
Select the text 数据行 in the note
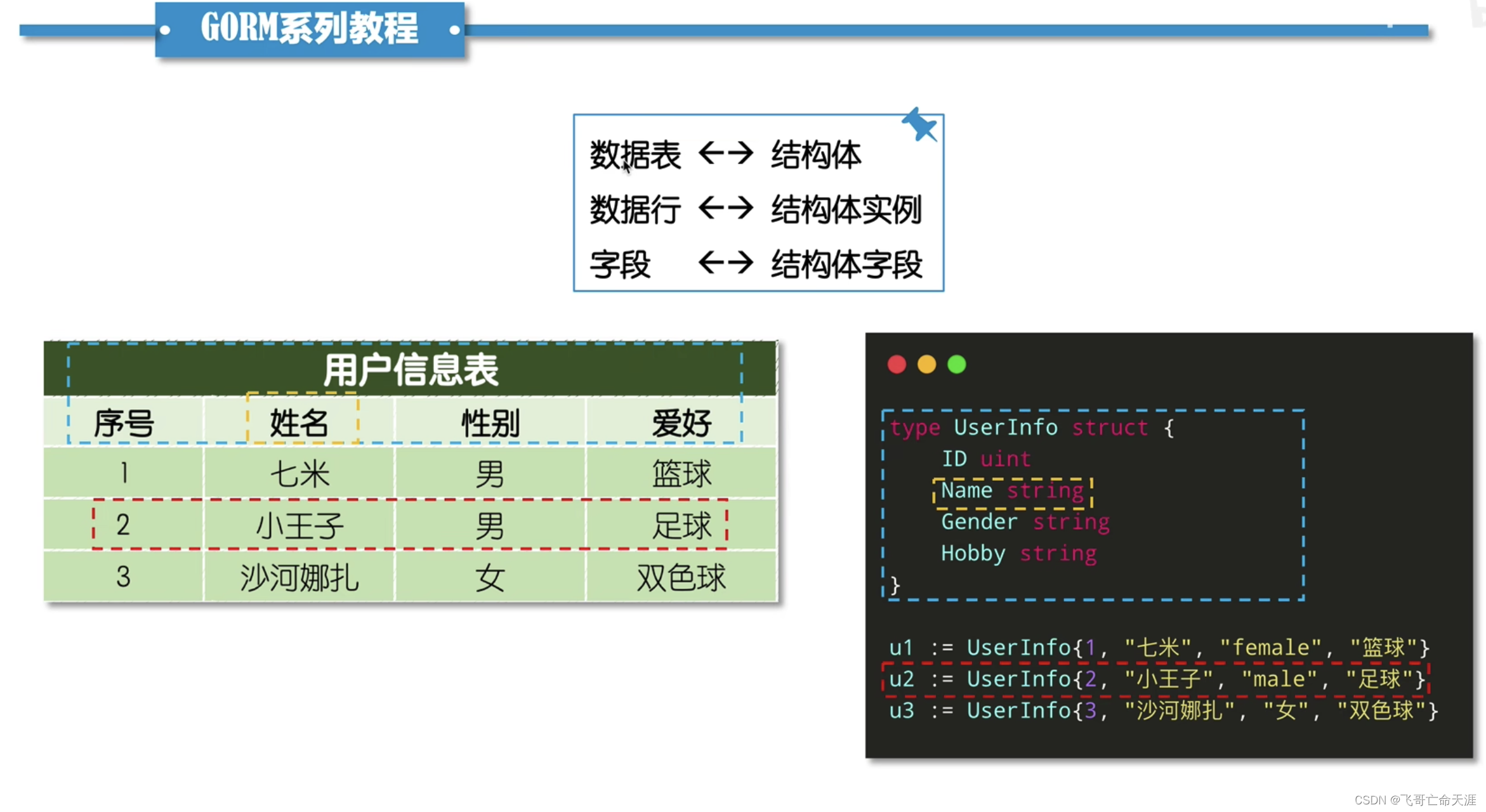click(x=635, y=210)
